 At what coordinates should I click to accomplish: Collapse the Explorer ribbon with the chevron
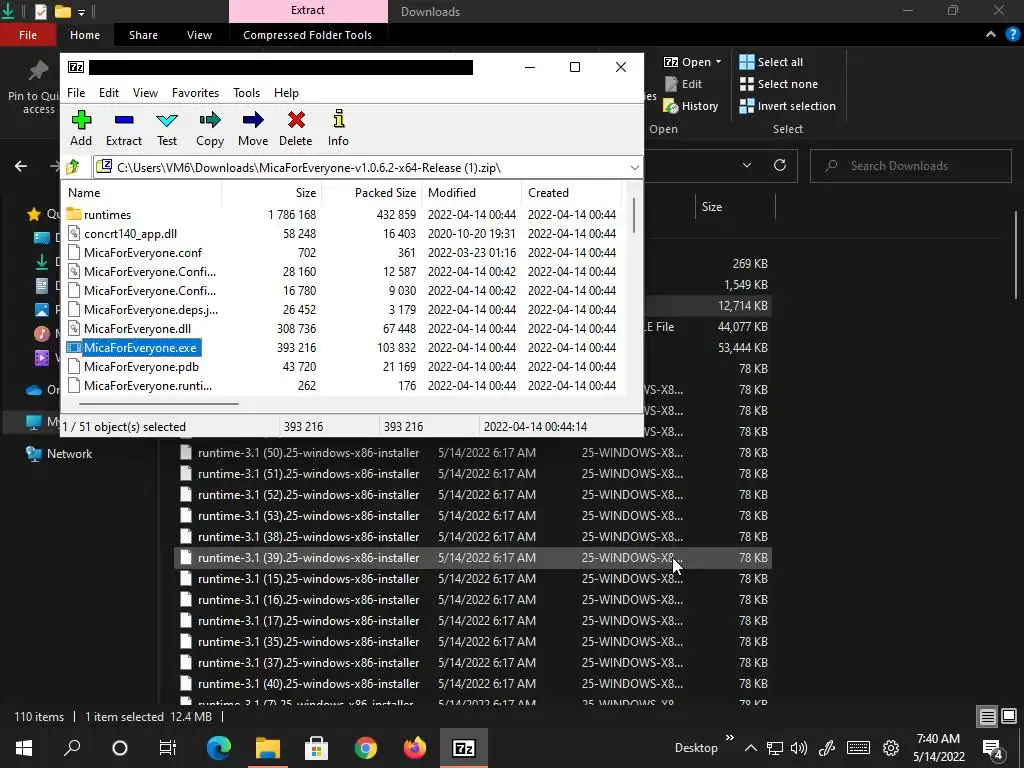[991, 35]
